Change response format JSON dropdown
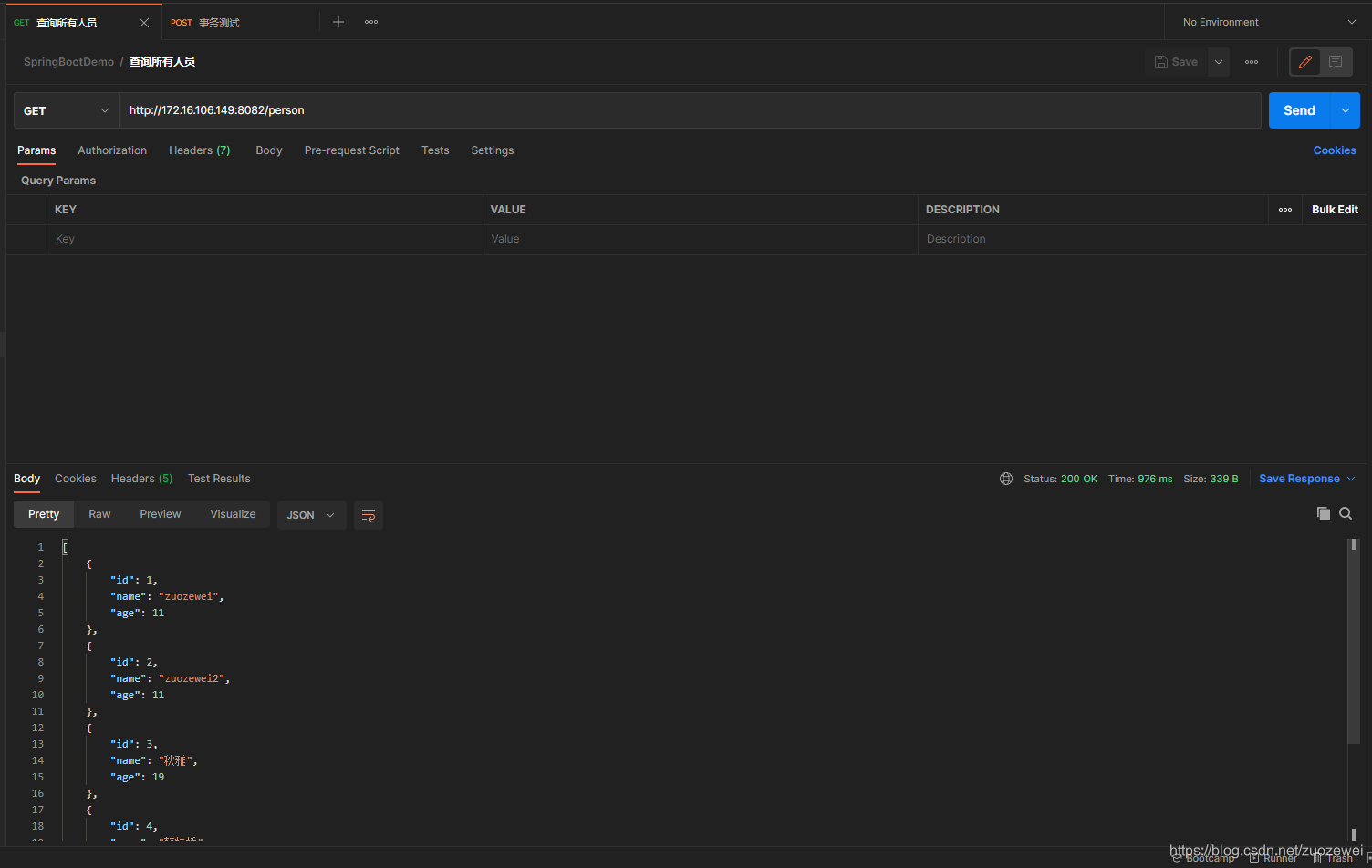The image size is (1372, 868). 311,515
